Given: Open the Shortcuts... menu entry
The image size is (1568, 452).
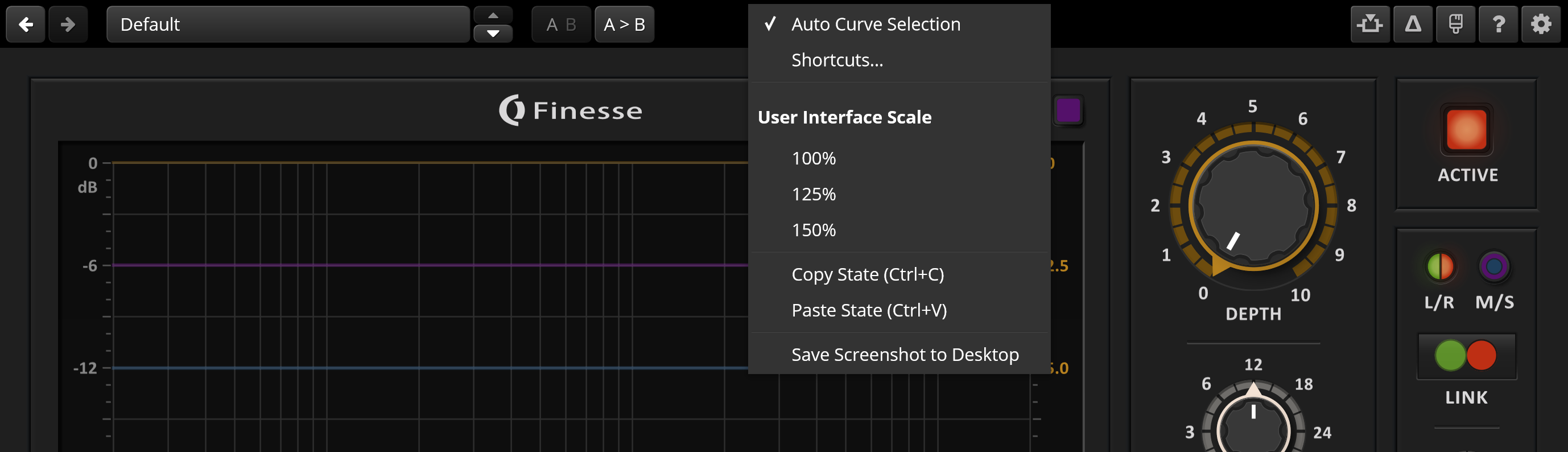Looking at the screenshot, I should pos(899,60).
